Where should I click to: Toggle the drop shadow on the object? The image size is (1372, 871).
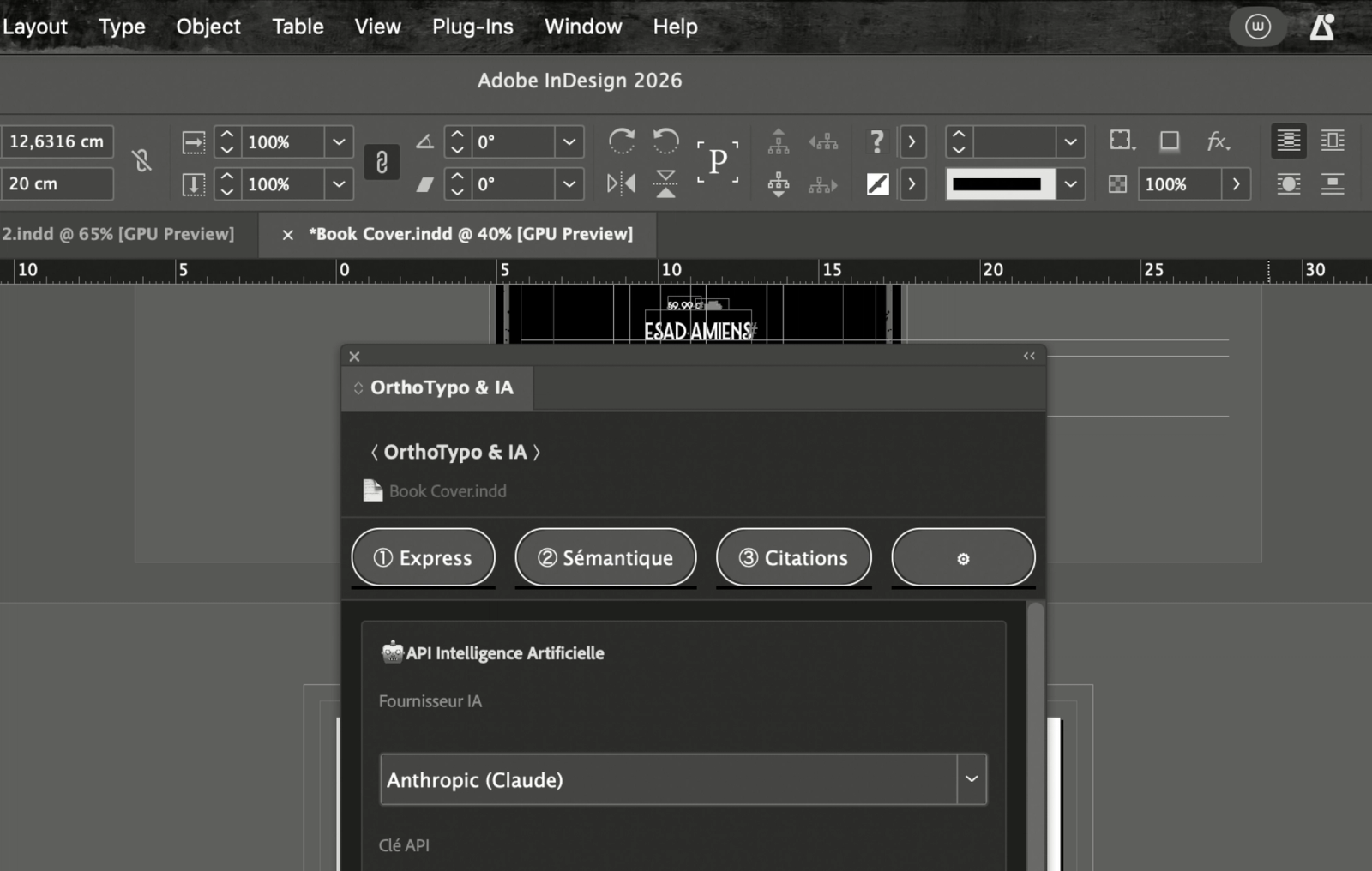[1170, 141]
